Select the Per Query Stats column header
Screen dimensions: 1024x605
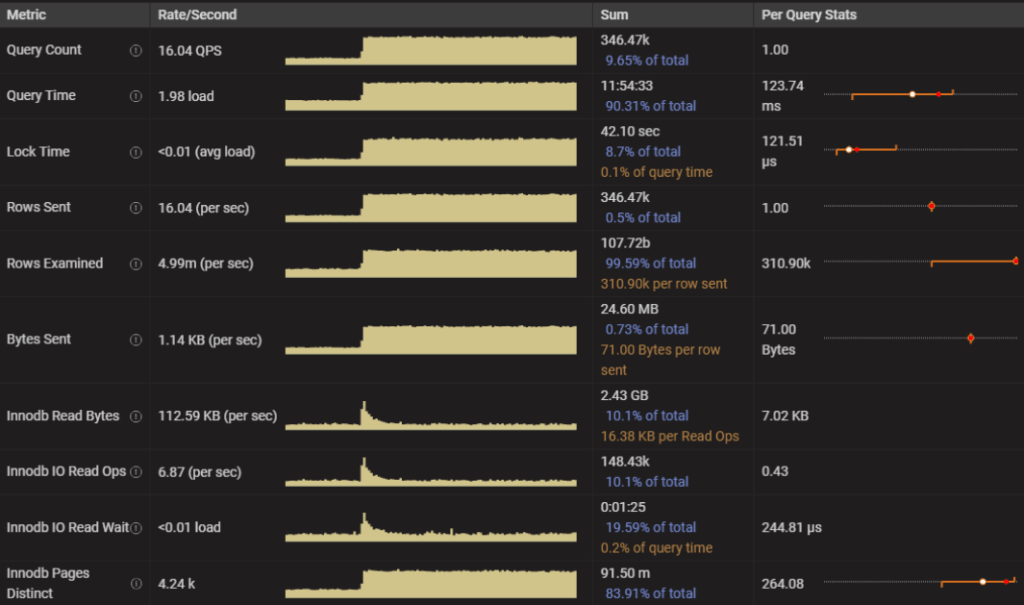[x=811, y=14]
